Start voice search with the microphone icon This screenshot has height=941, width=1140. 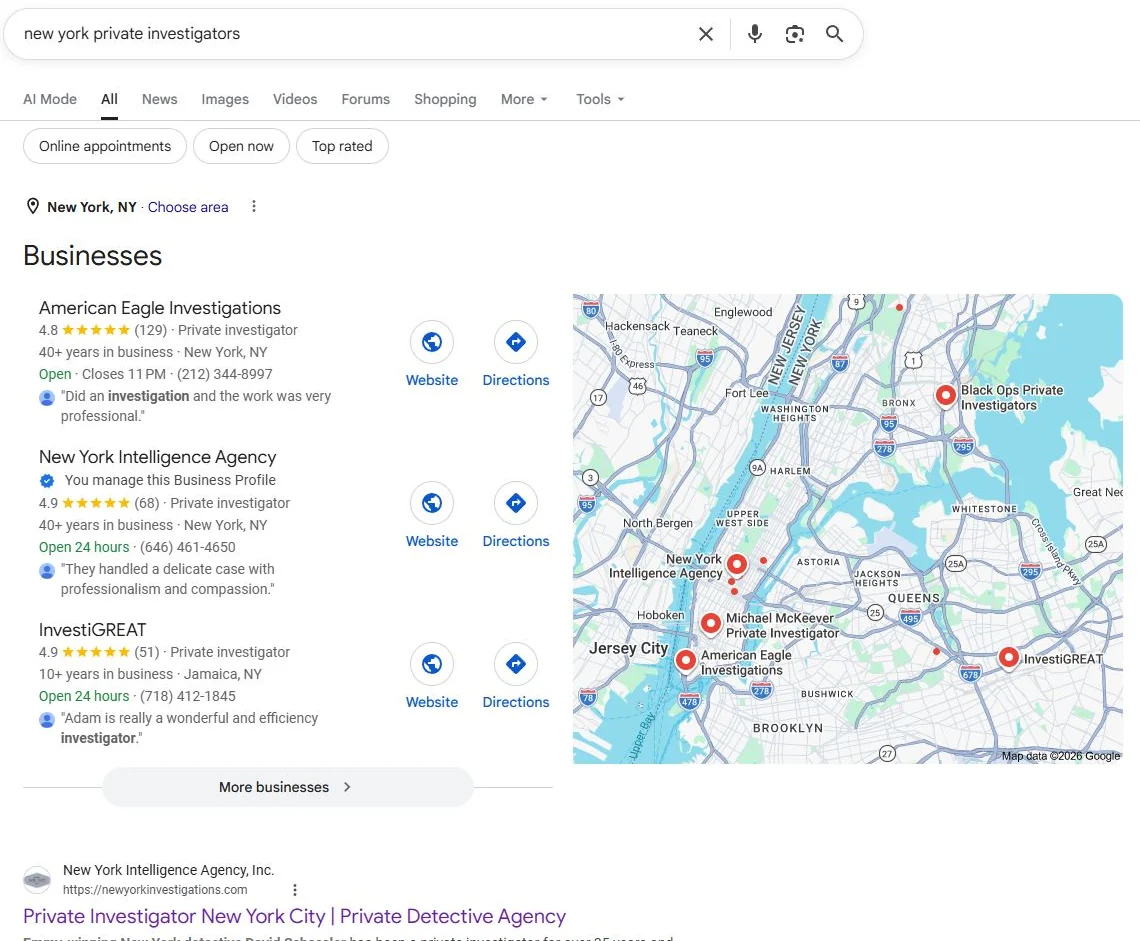[755, 34]
